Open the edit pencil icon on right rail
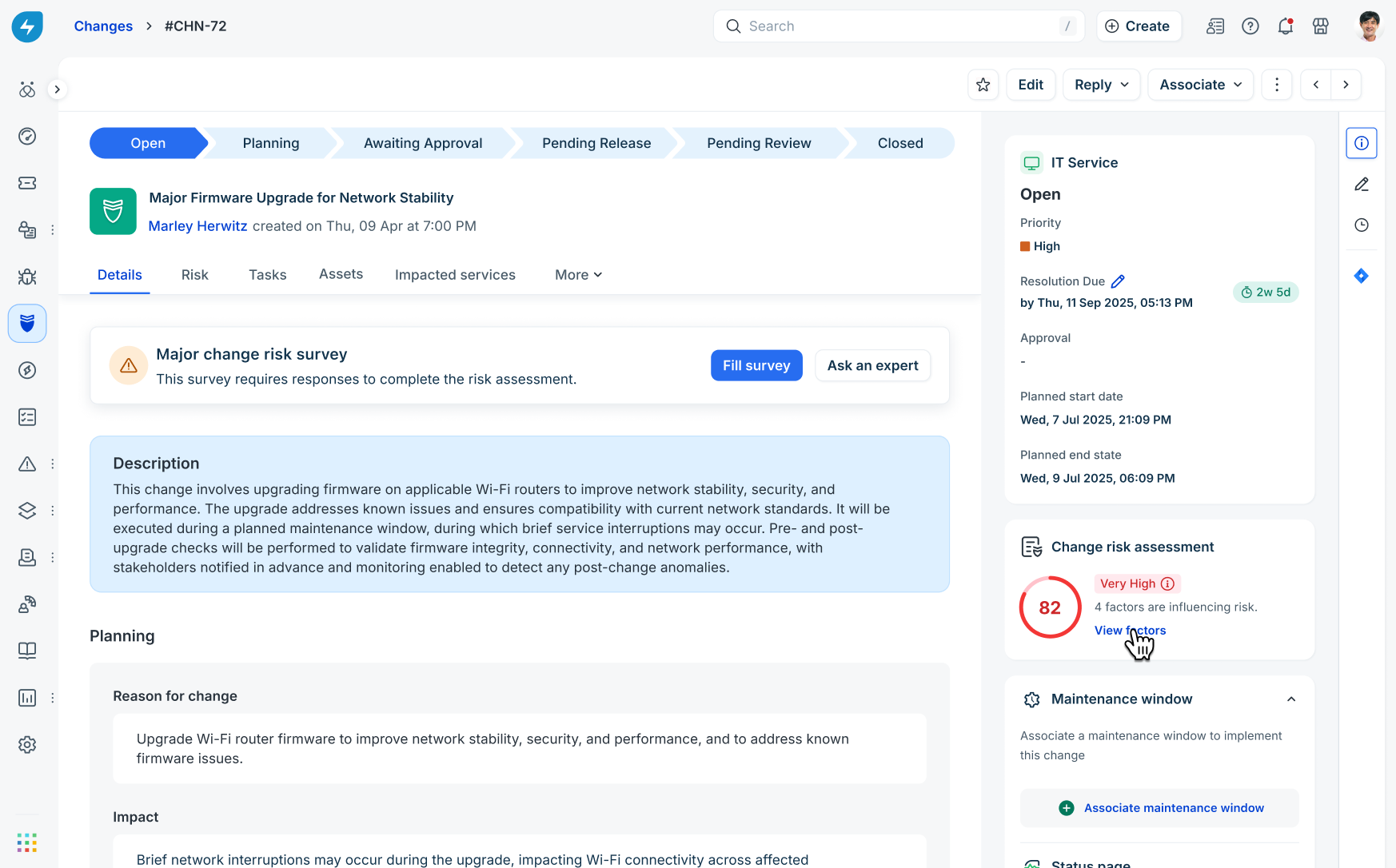Screen dimensions: 1396x868 [x=1362, y=184]
